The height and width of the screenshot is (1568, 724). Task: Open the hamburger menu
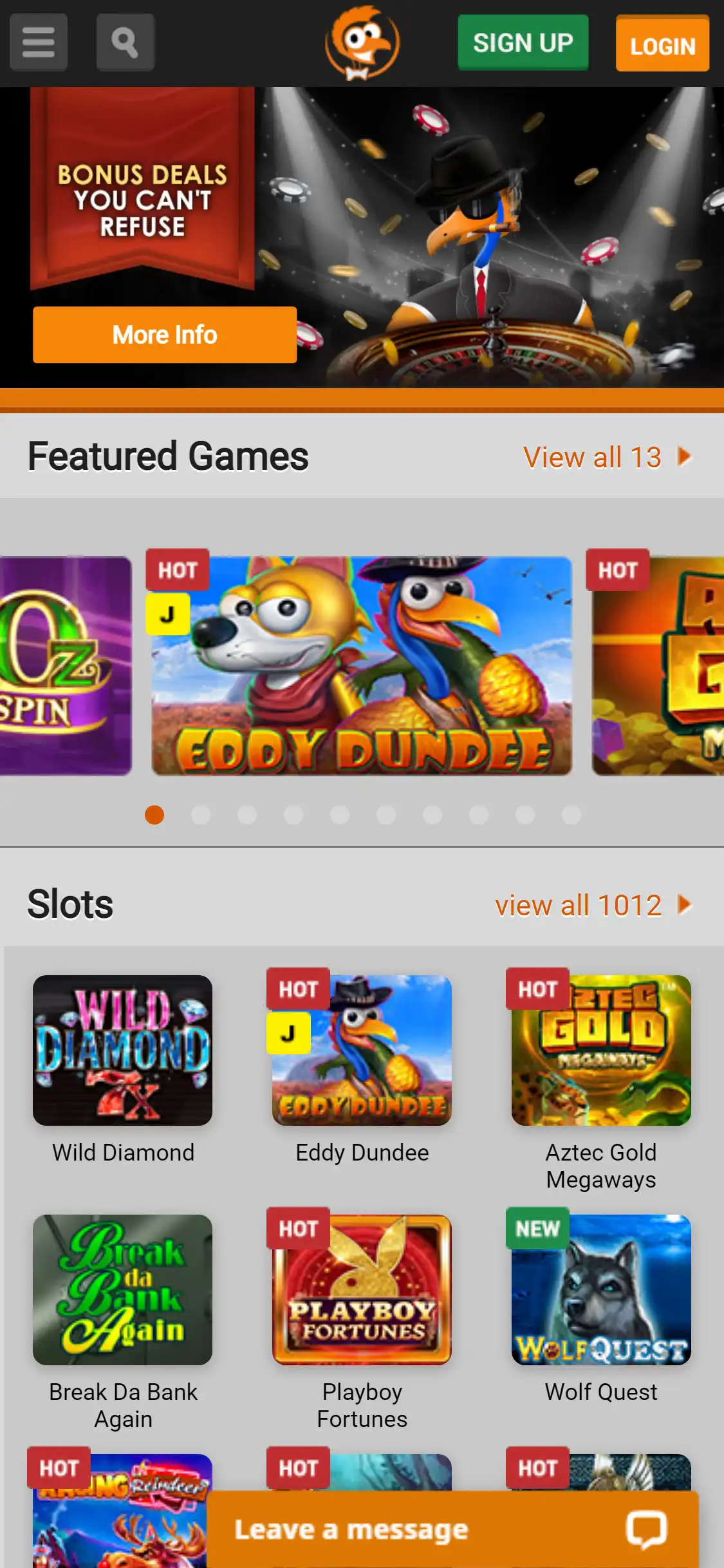click(x=39, y=42)
